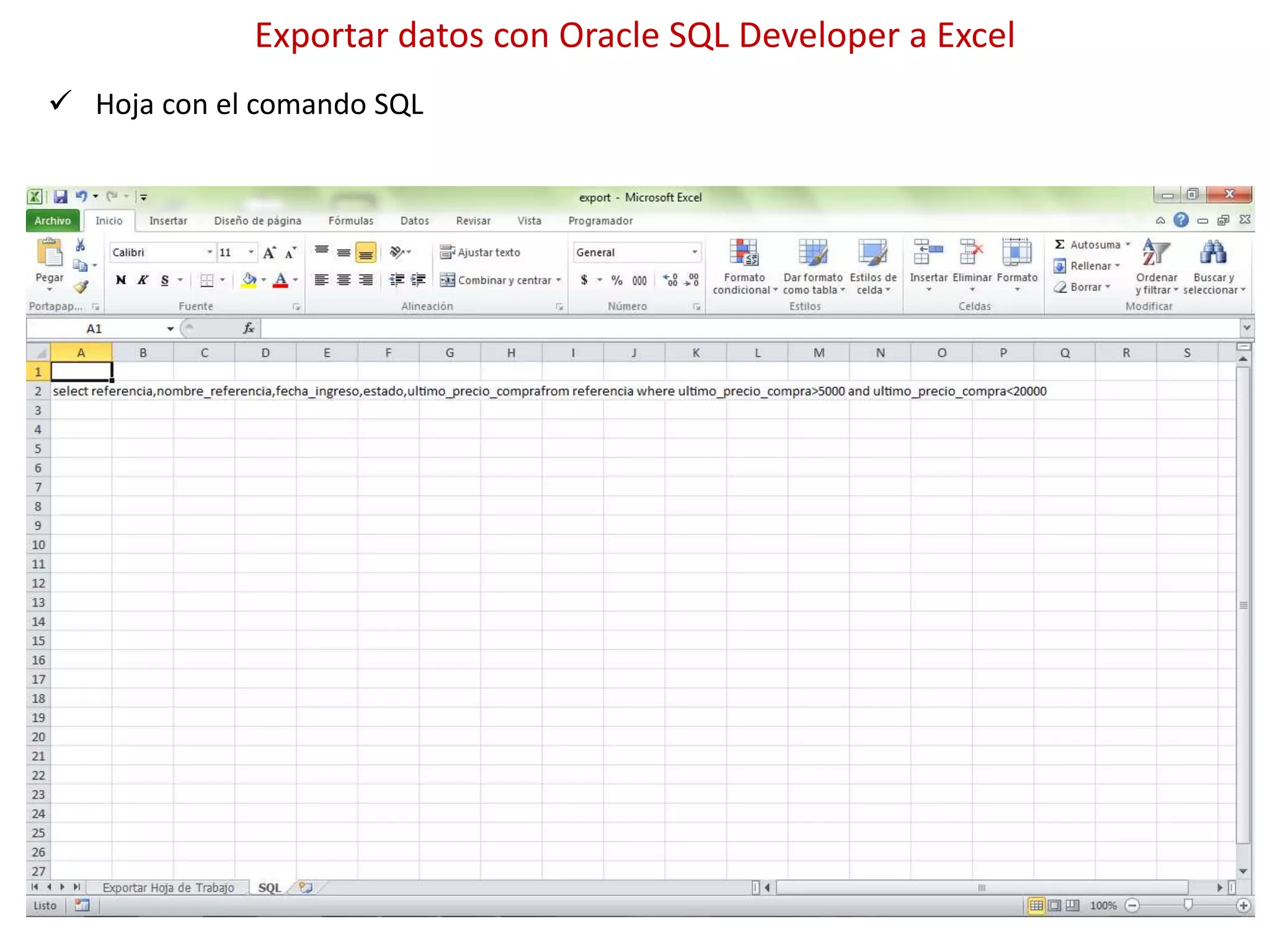The width and height of the screenshot is (1270, 952).
Task: Toggle italic formatting K button
Action: pyautogui.click(x=143, y=280)
